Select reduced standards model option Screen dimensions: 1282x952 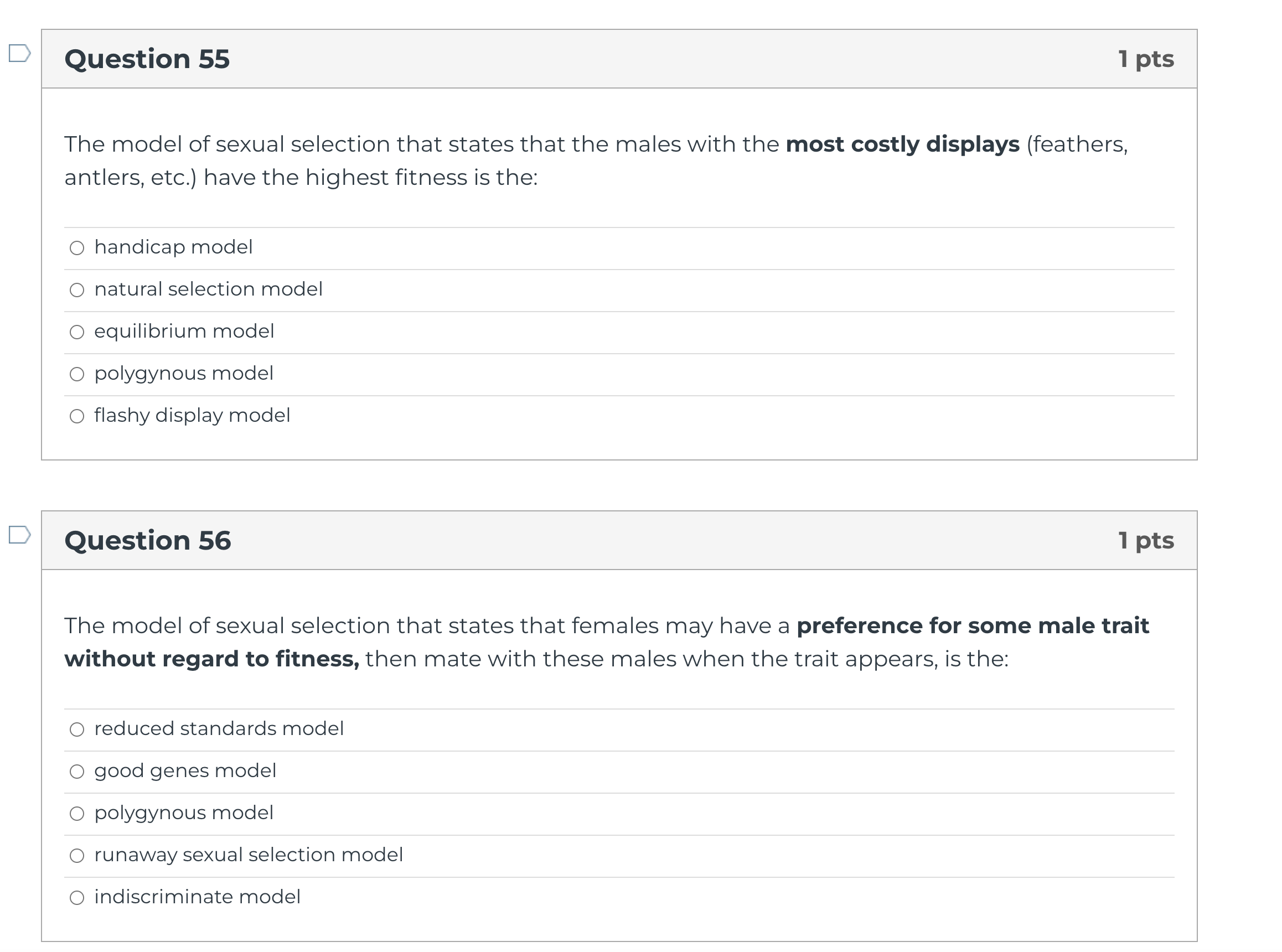[77, 730]
